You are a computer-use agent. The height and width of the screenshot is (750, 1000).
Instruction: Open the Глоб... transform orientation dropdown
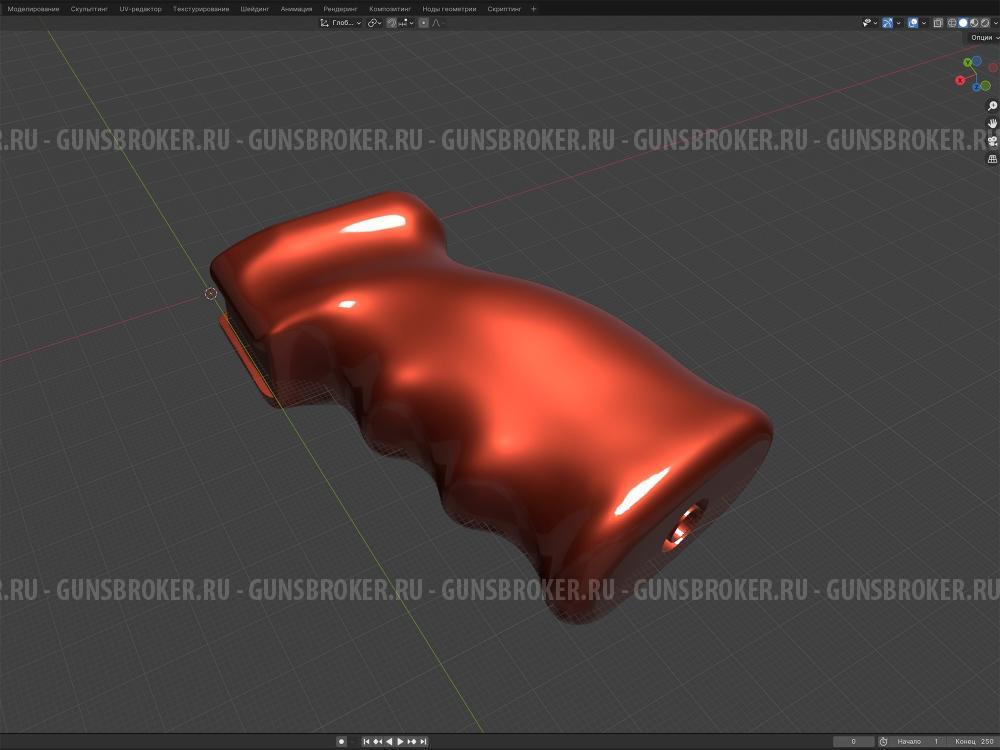coord(341,23)
